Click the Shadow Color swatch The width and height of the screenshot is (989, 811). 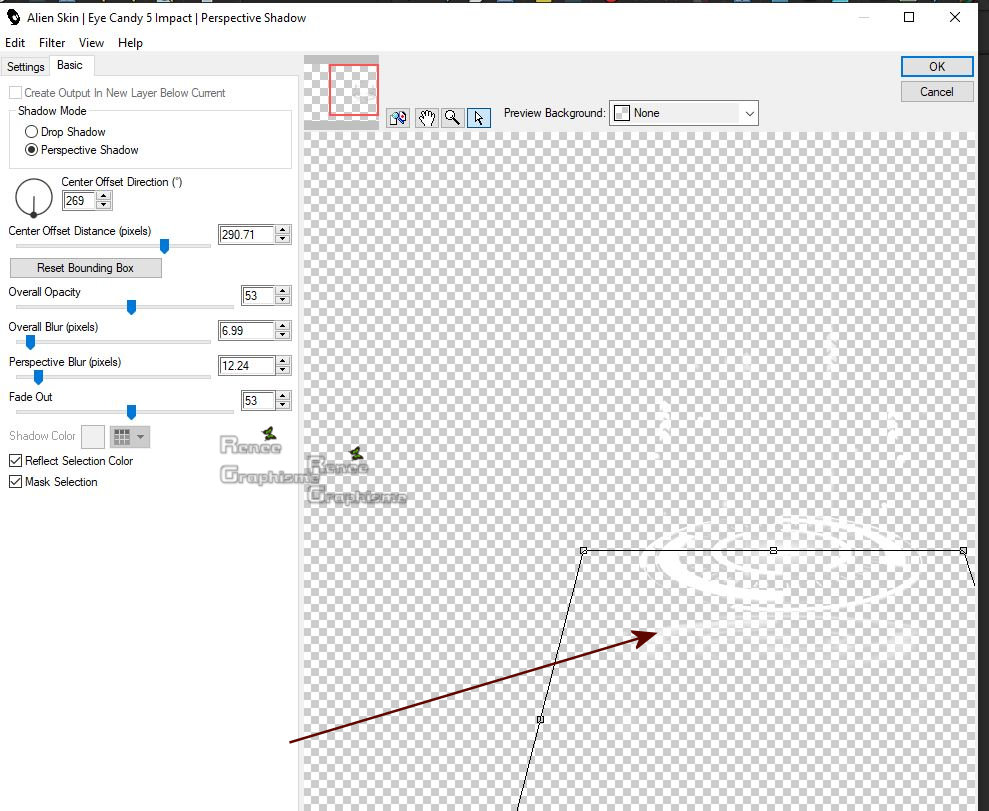coord(93,436)
